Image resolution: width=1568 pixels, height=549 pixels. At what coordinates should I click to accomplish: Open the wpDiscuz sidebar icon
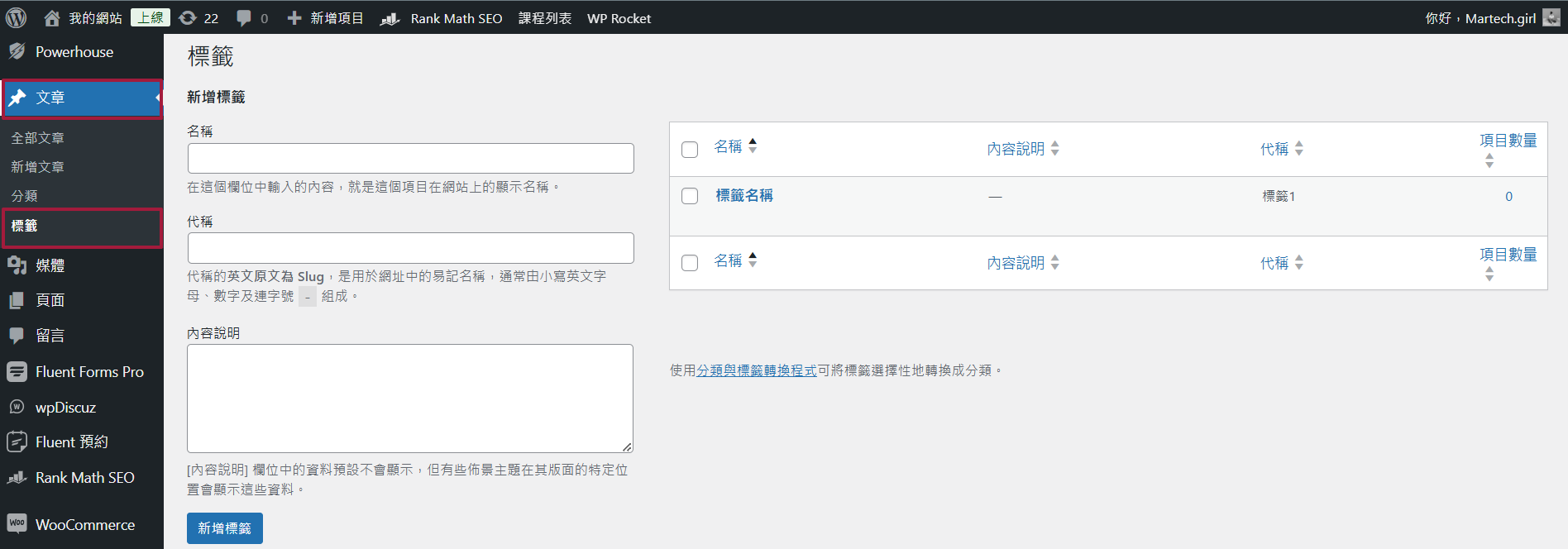[17, 407]
